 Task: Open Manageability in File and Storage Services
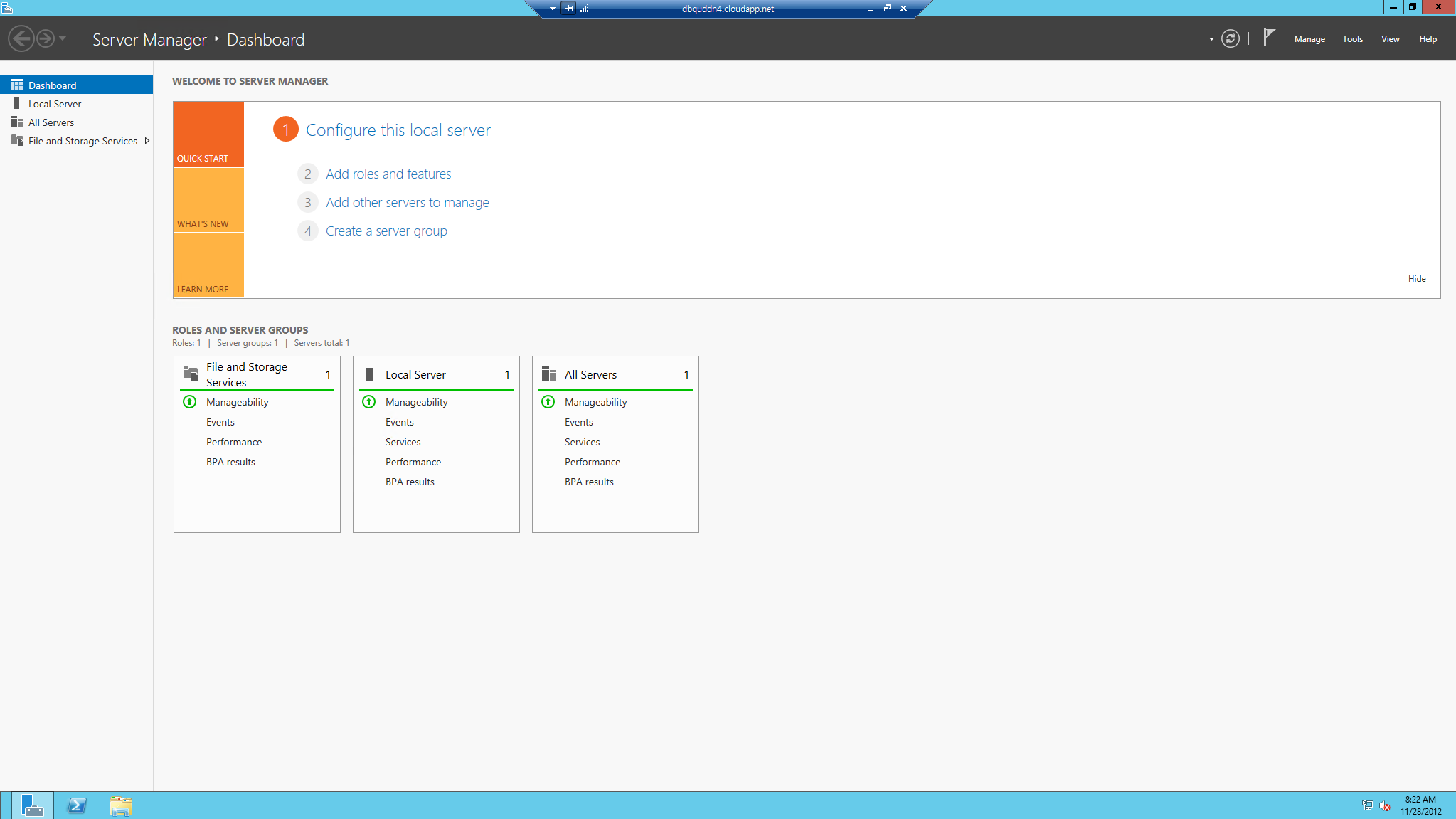(x=238, y=402)
